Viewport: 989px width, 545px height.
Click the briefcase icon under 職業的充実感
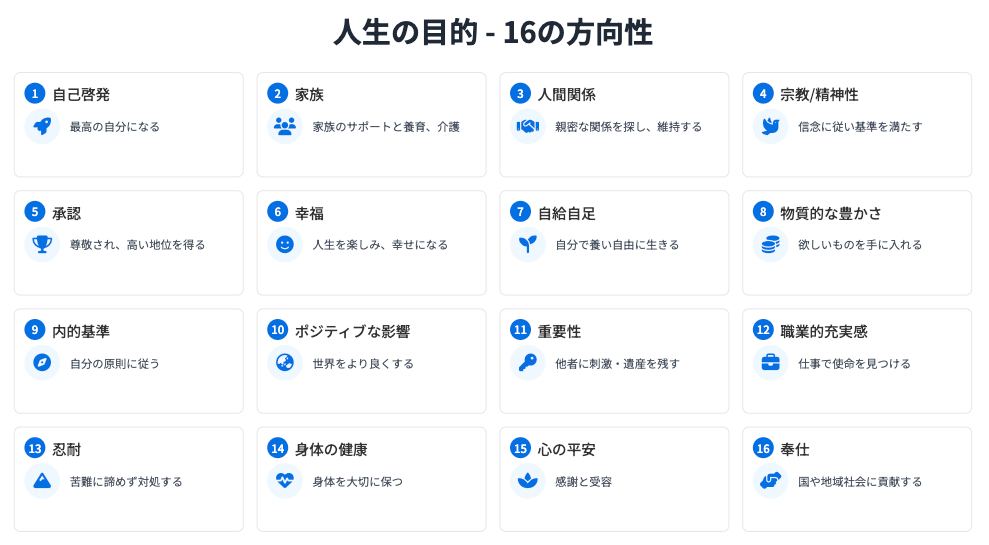[771, 363]
